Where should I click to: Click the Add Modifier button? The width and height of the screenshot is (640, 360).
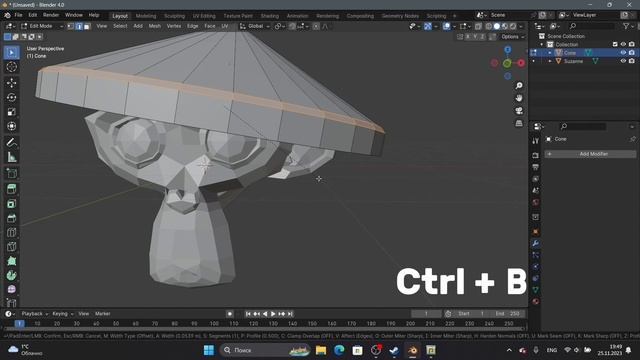[590, 154]
